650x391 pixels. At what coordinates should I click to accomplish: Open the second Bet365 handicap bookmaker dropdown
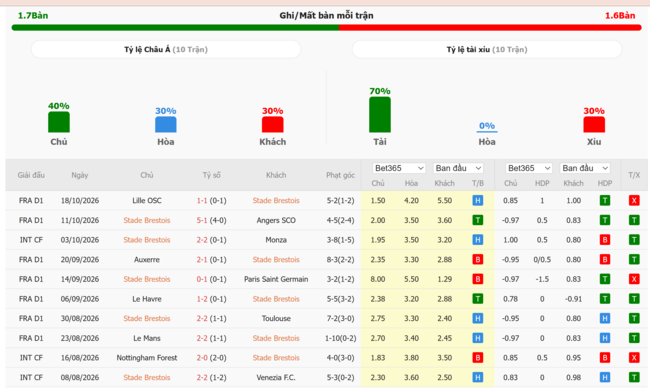pos(529,168)
